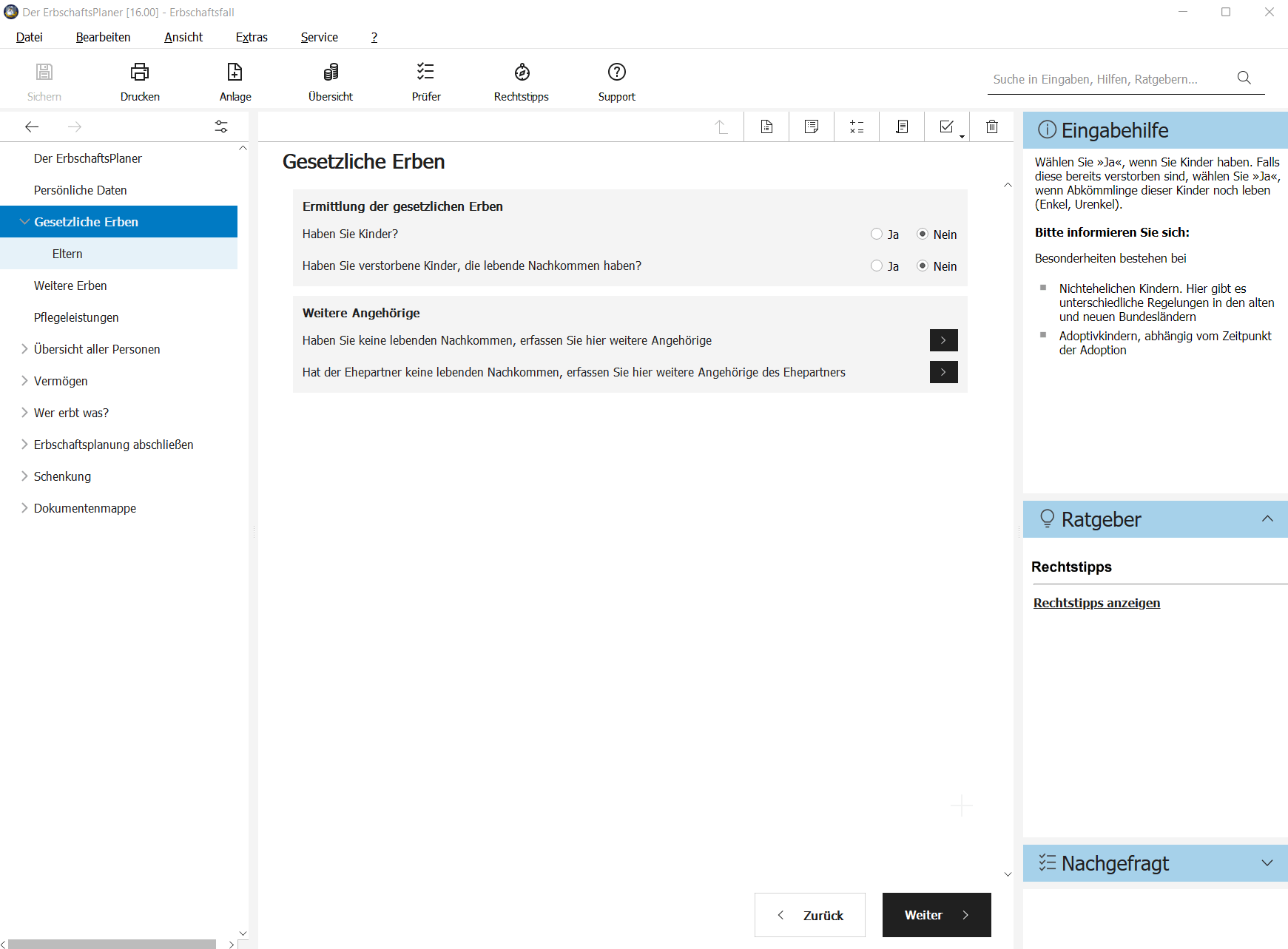Launch the Prüfer checklist icon

425,72
